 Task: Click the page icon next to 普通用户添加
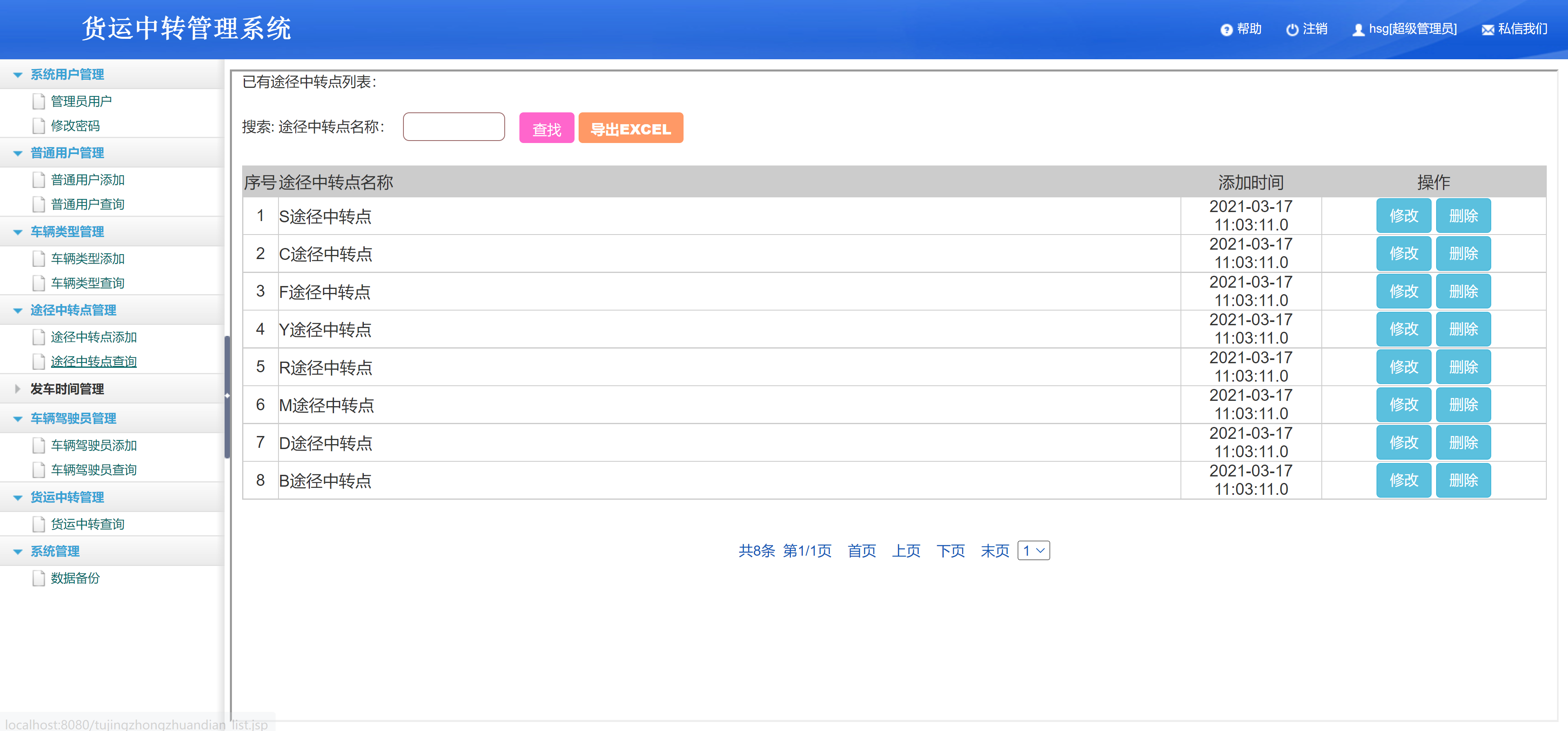click(39, 180)
